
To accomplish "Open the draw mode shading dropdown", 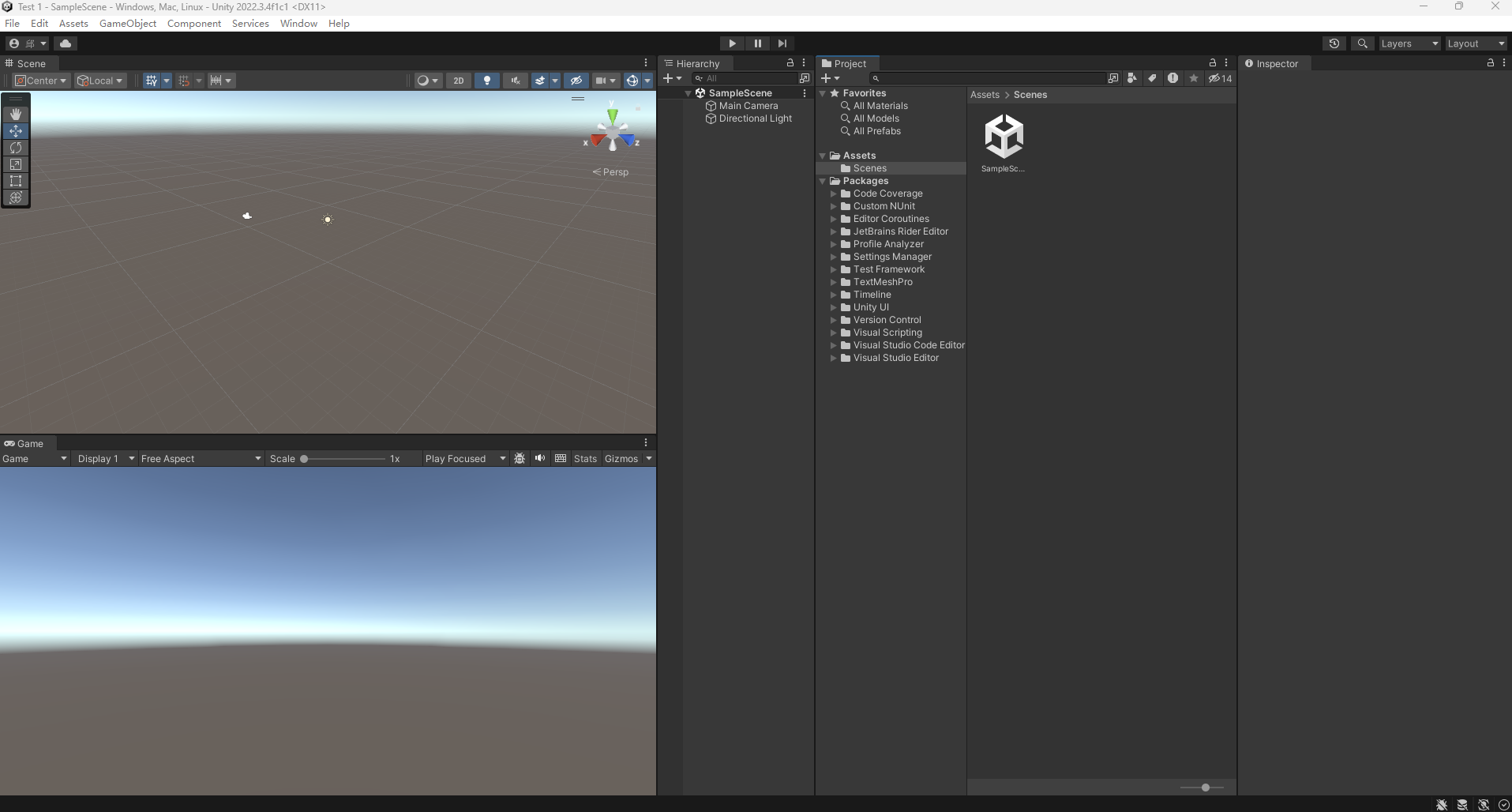I will tap(428, 81).
